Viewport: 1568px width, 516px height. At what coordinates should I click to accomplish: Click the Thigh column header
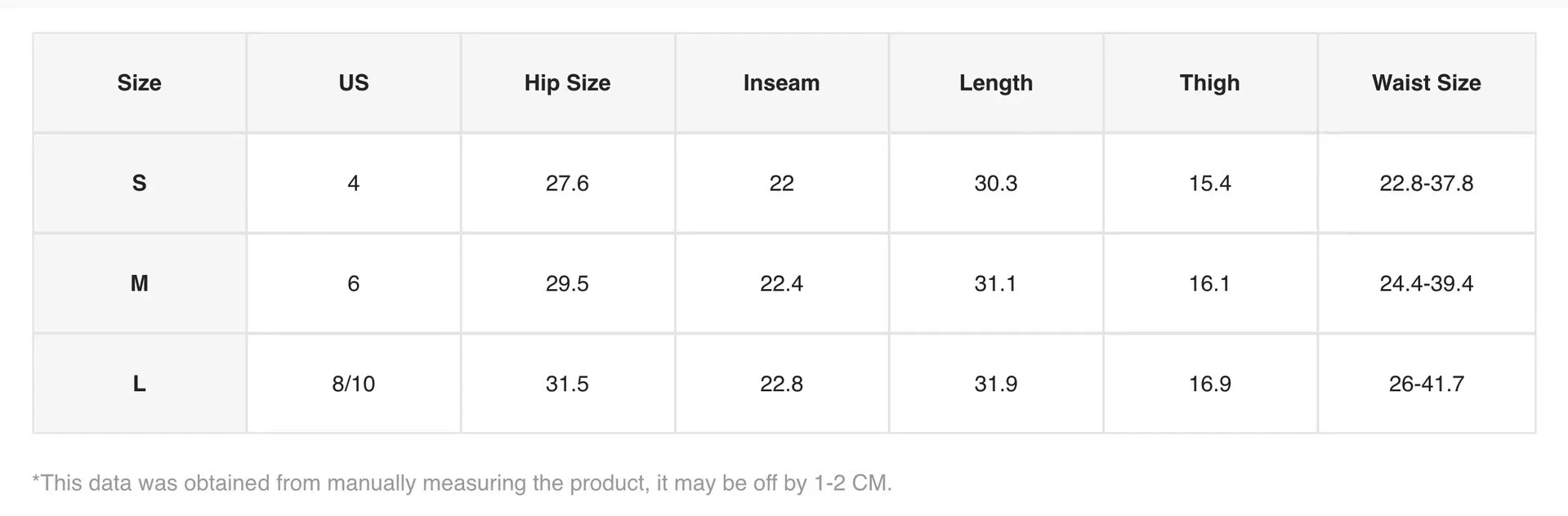click(x=1209, y=82)
